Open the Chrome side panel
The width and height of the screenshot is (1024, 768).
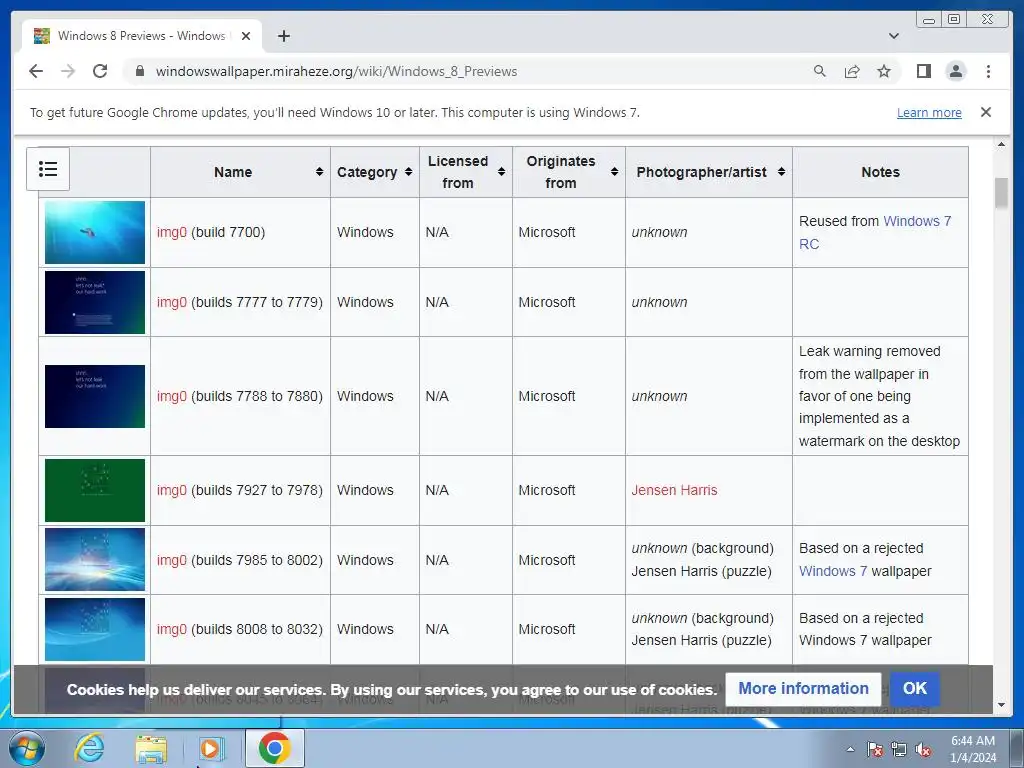(923, 71)
